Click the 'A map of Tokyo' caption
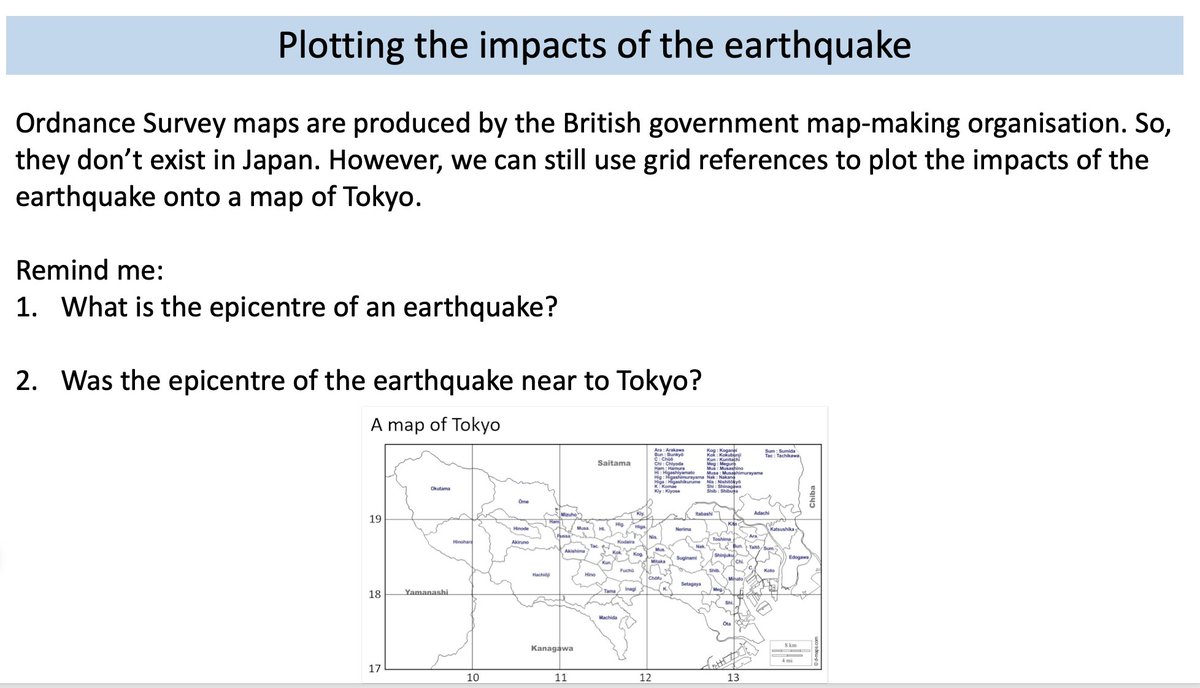Viewport: 1200px width, 688px height. pyautogui.click(x=435, y=424)
